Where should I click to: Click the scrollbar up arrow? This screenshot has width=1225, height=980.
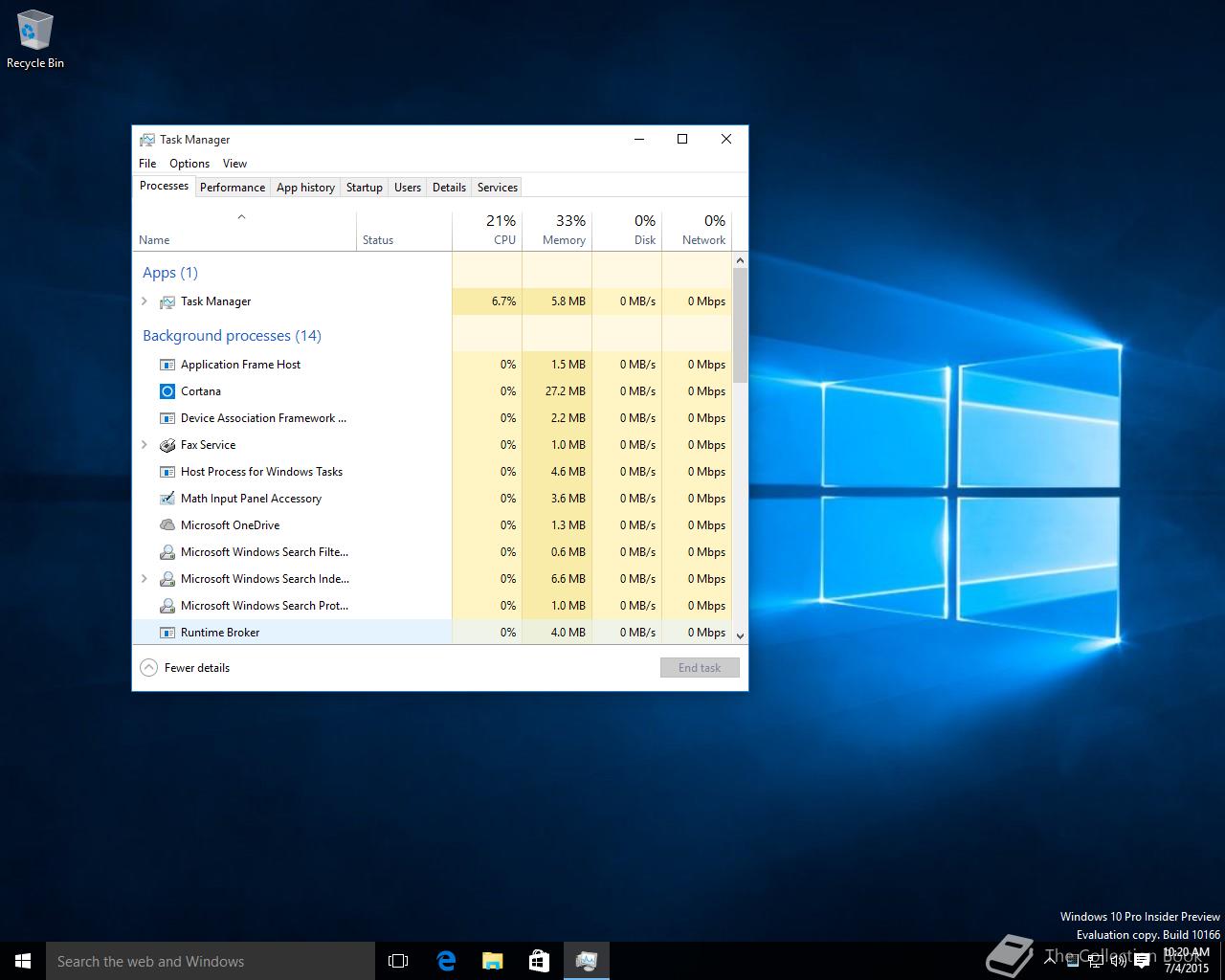740,260
